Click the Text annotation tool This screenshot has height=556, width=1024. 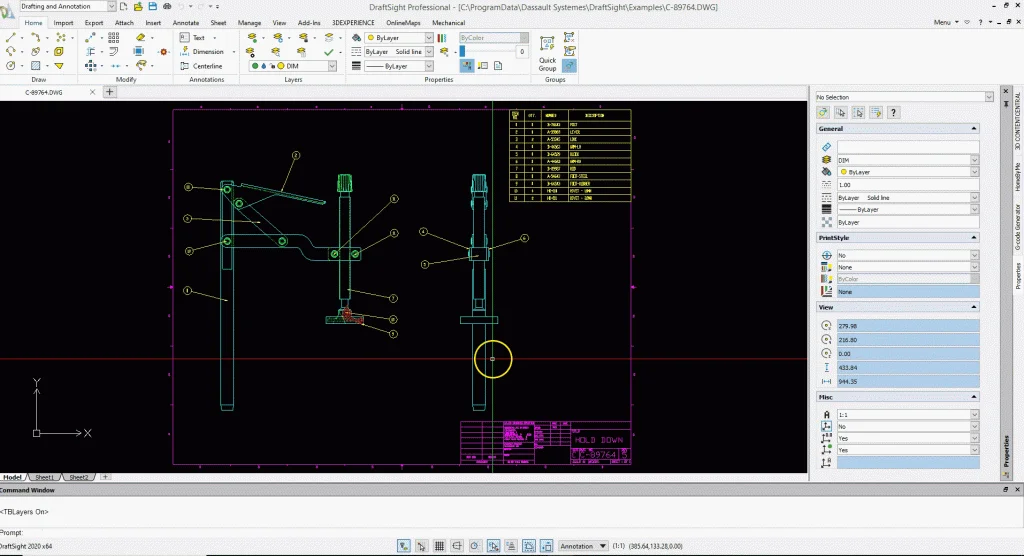(197, 37)
